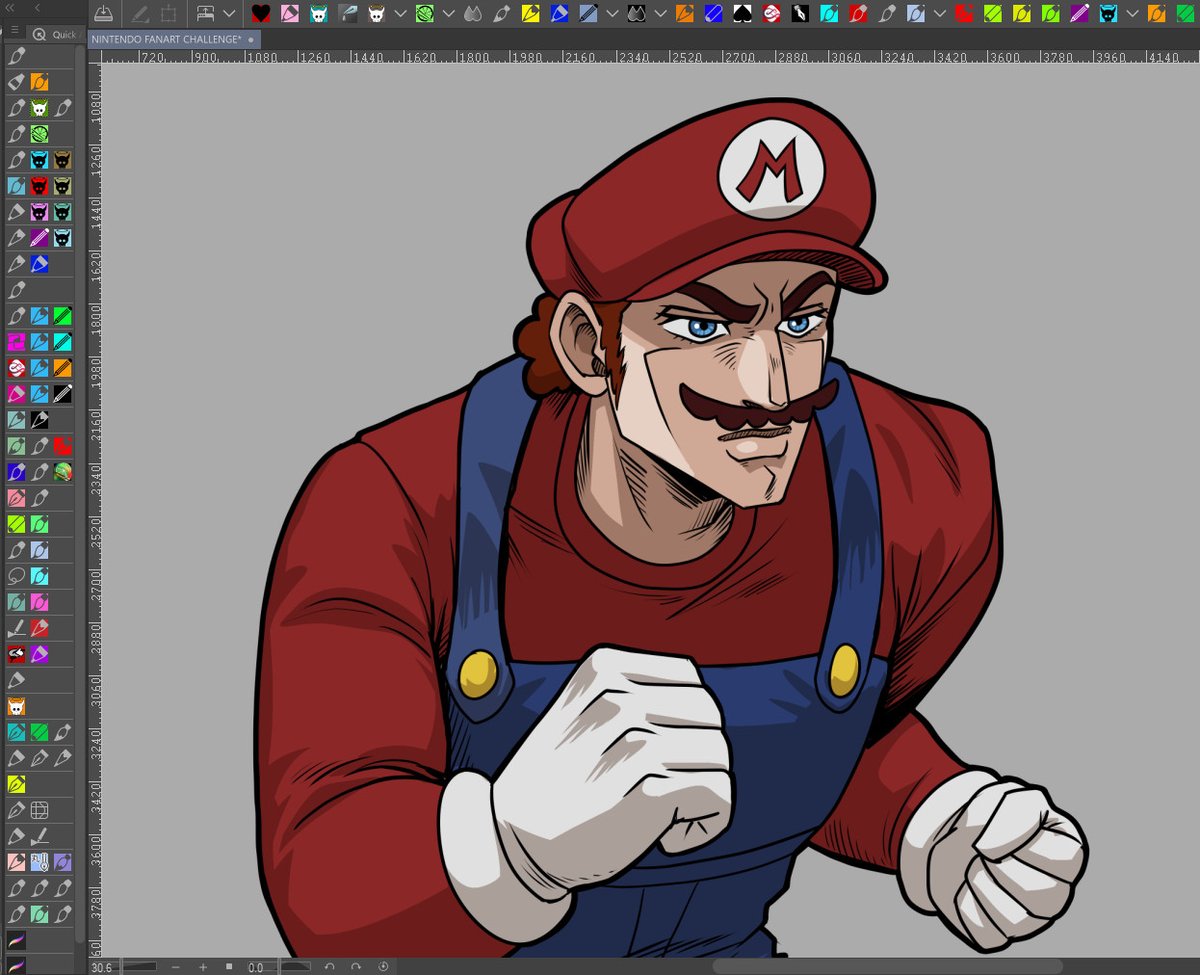This screenshot has height=975, width=1200.
Task: Select the speech balloon lasso icon in Quick Access
Action: (x=16, y=575)
